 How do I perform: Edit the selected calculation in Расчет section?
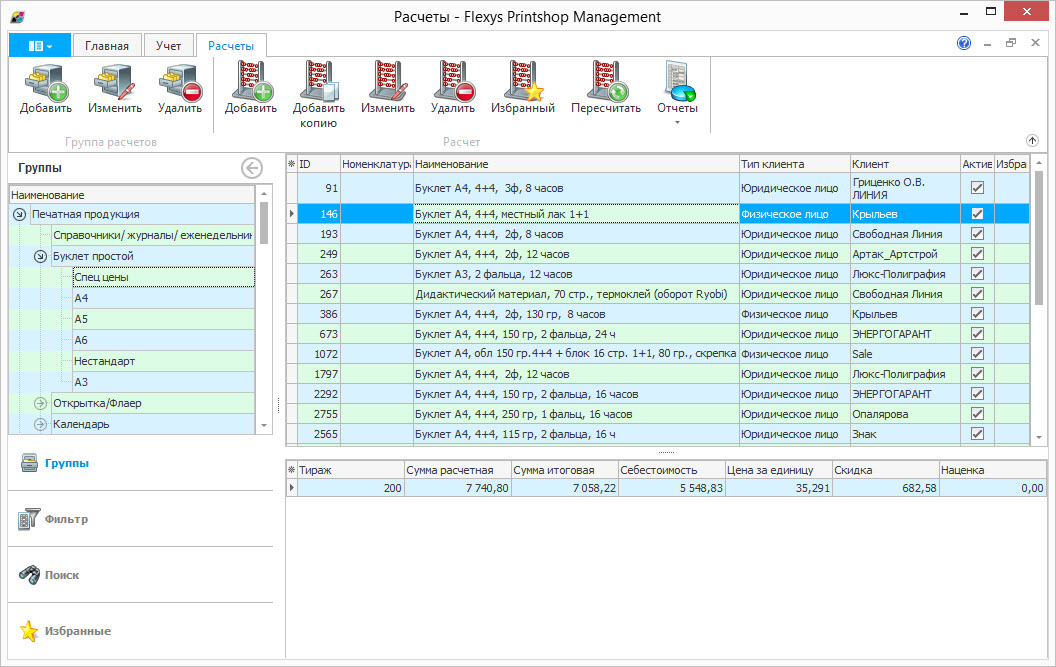pos(387,90)
